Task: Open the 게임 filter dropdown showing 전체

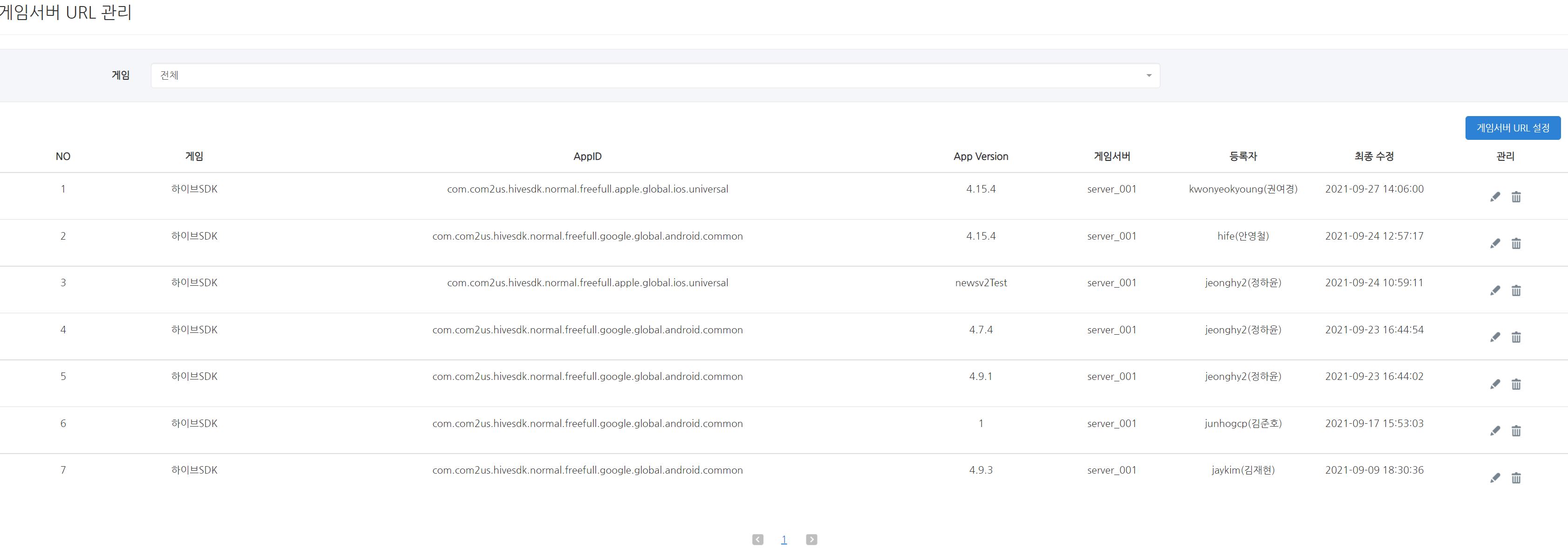Action: [655, 76]
